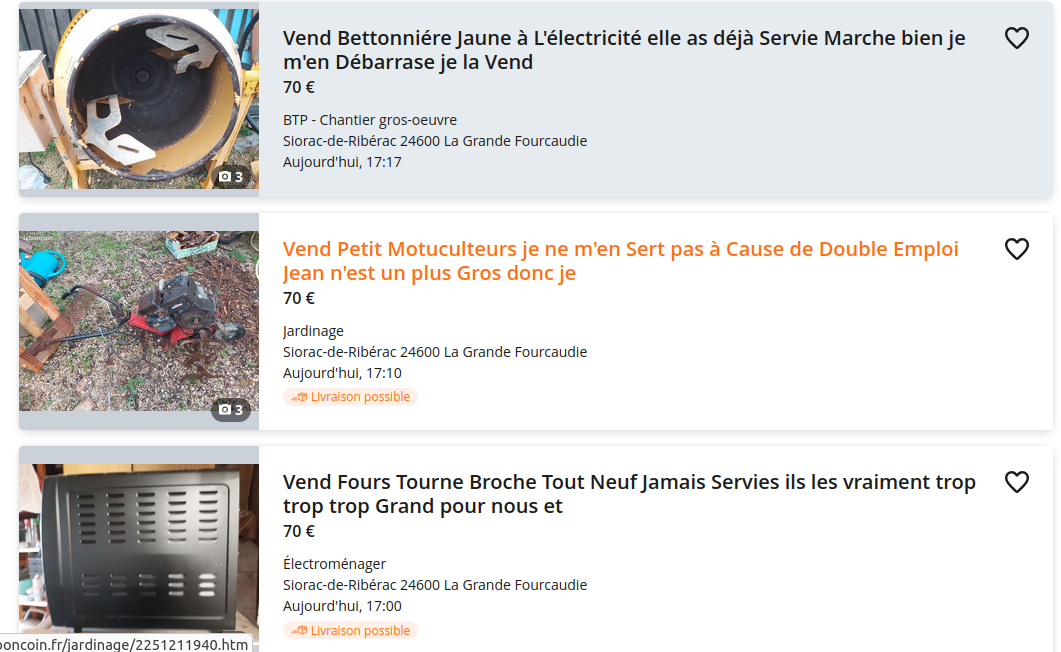Image resolution: width=1061 pixels, height=652 pixels.
Task: Click the 70 € price of the mixer listing
Action: (298, 87)
